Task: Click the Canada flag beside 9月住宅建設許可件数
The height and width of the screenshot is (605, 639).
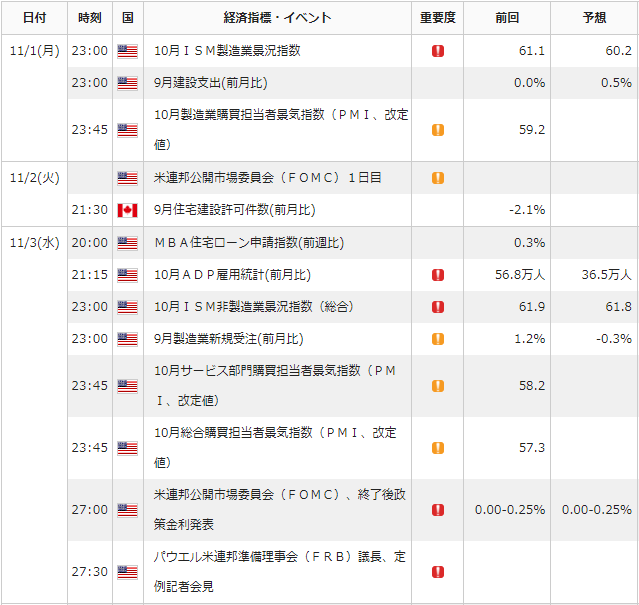Action: pos(128,210)
